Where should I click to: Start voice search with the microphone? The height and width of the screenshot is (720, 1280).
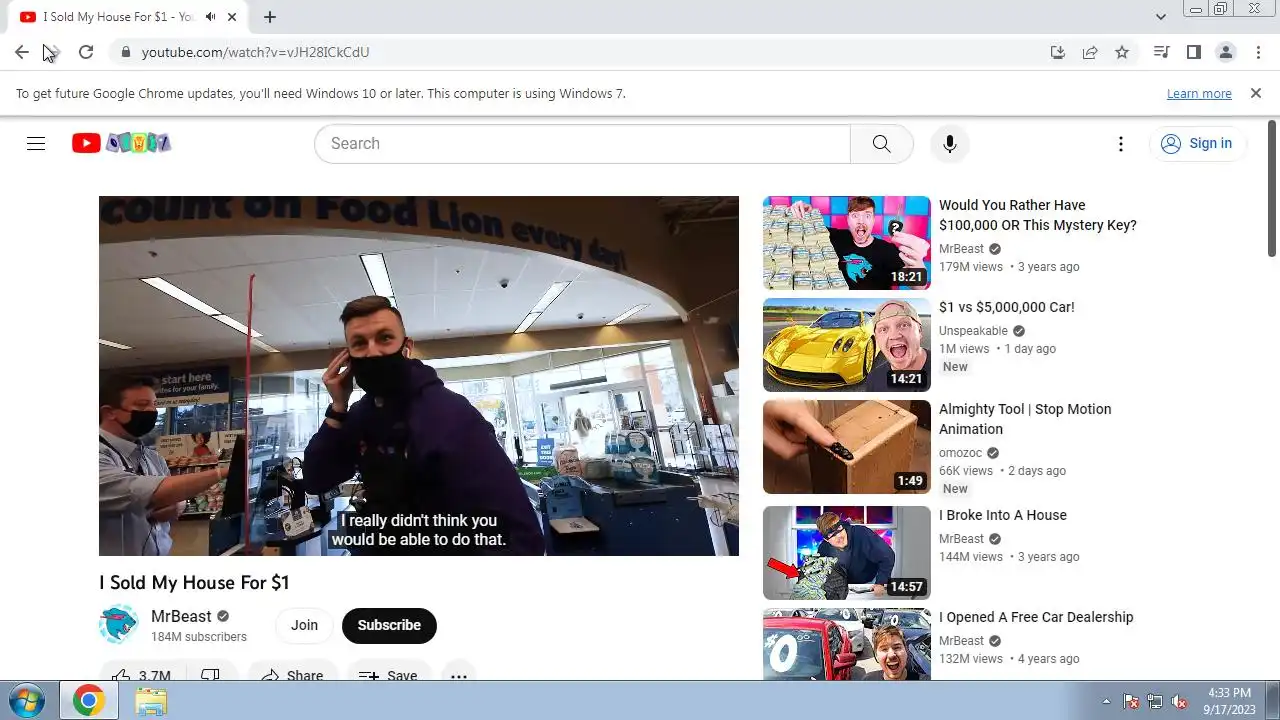949,143
